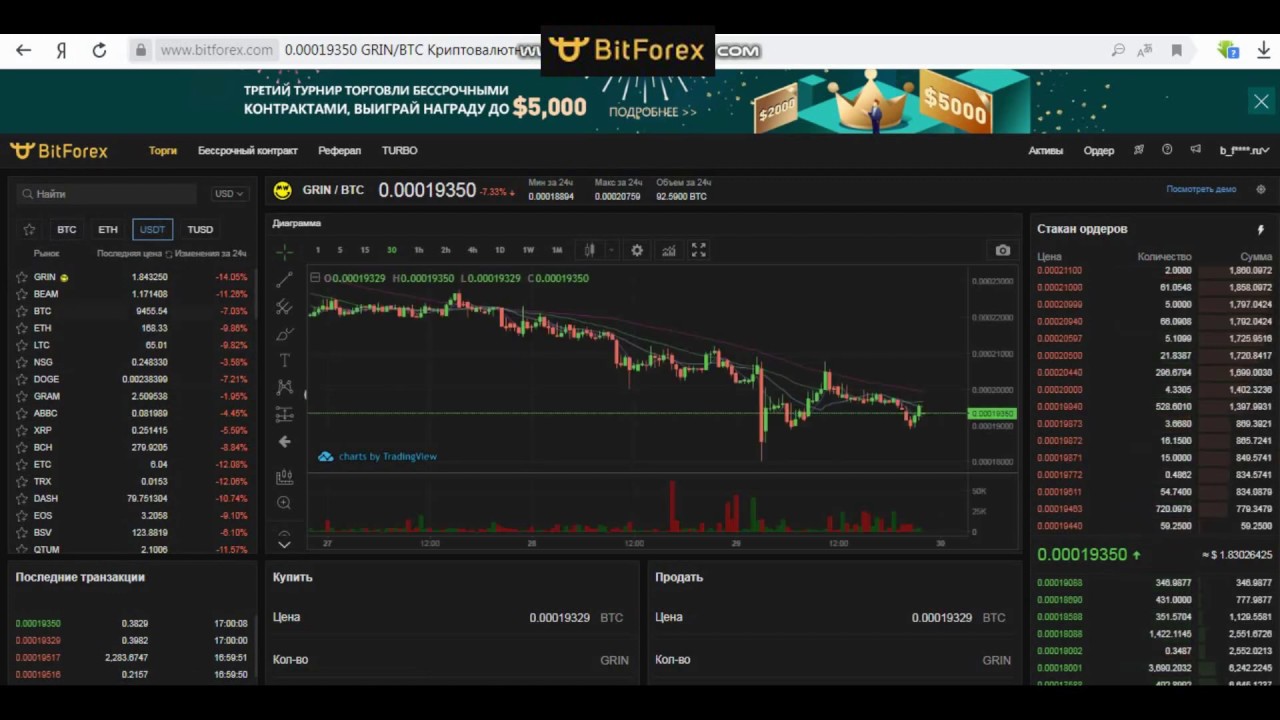Open the Реферал menu item
The image size is (1280, 720).
[x=340, y=151]
